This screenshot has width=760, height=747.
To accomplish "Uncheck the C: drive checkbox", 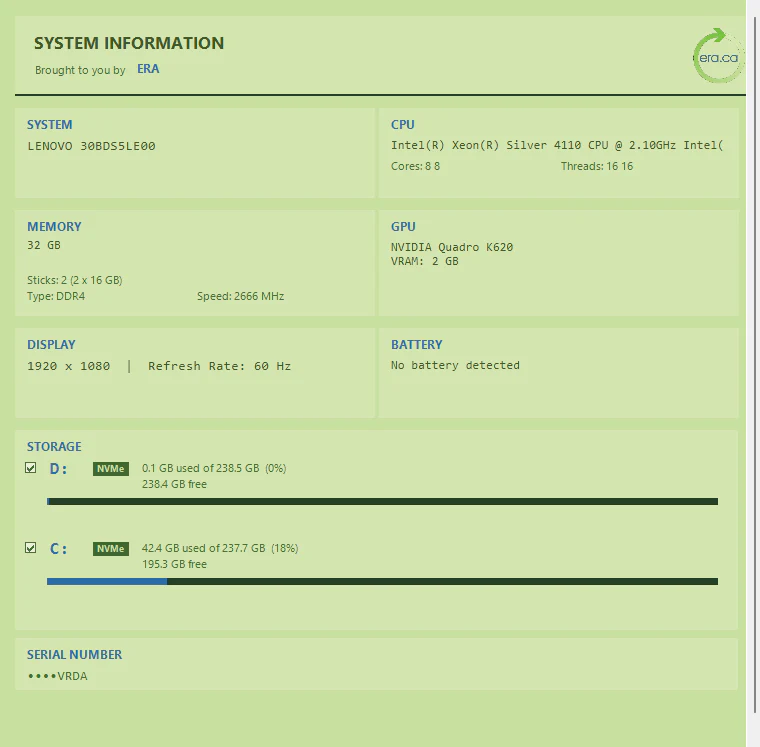I will (x=31, y=548).
